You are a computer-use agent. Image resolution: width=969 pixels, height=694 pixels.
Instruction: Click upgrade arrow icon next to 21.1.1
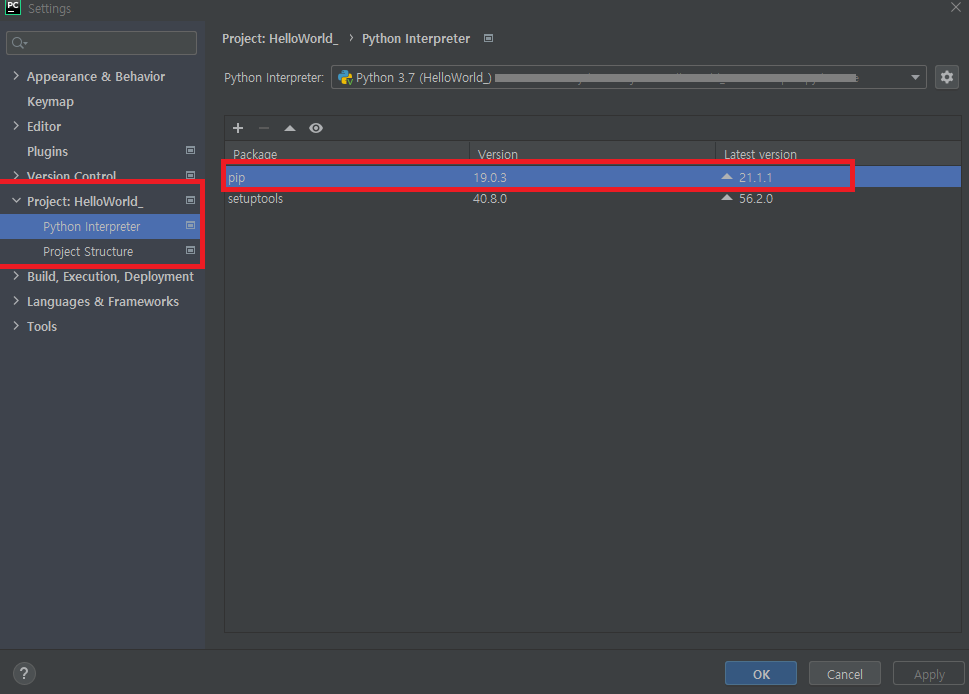click(x=727, y=177)
